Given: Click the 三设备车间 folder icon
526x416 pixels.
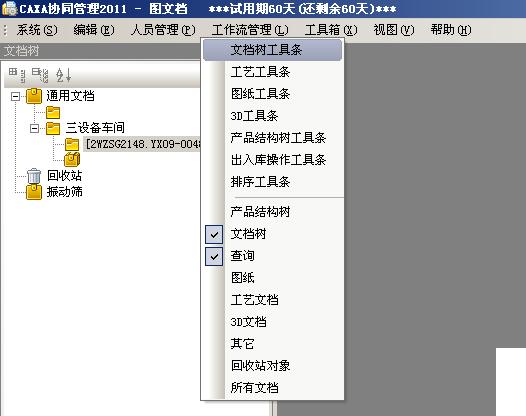Looking at the screenshot, I should click(53, 128).
